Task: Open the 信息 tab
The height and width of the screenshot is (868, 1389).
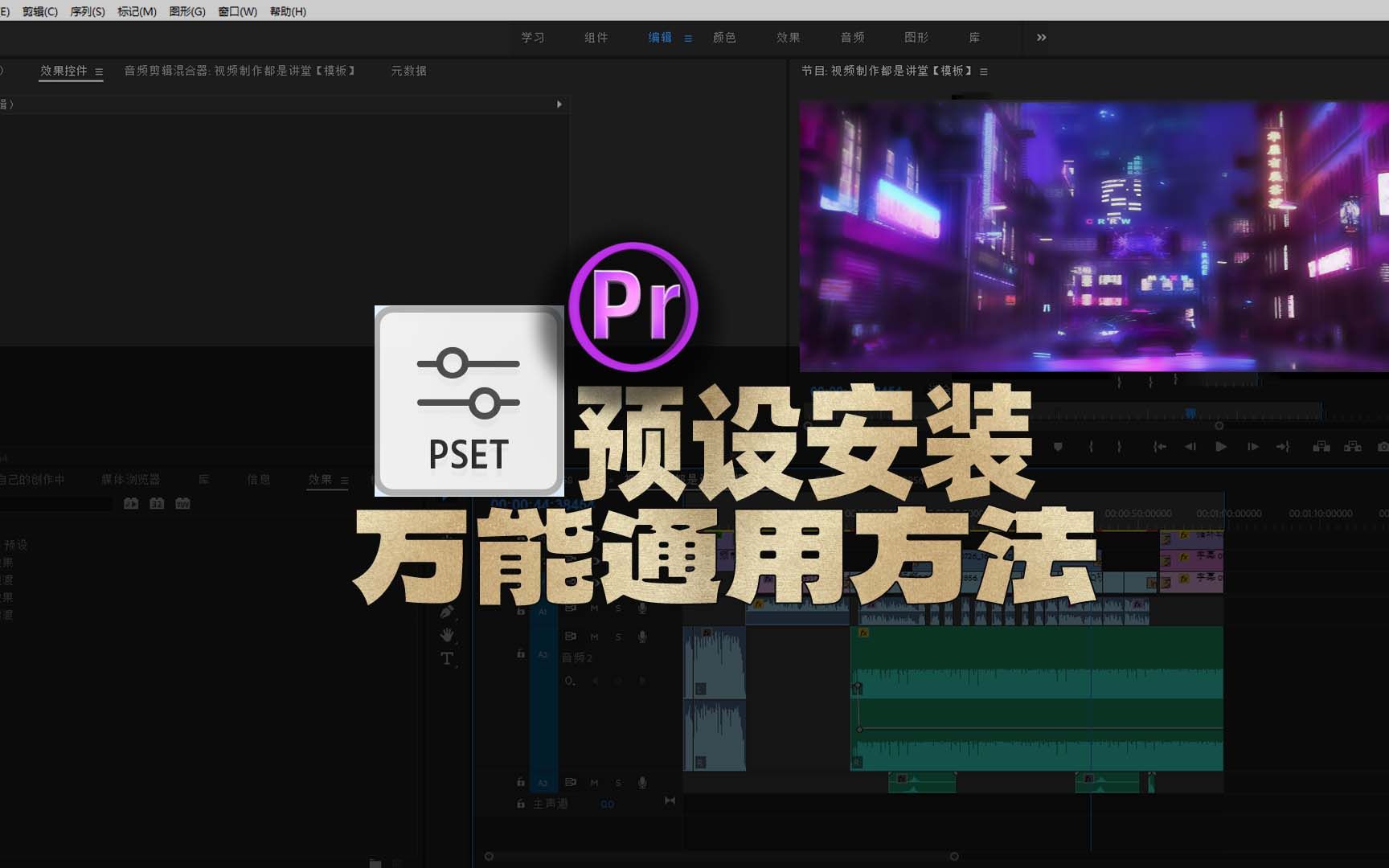Action: click(259, 480)
